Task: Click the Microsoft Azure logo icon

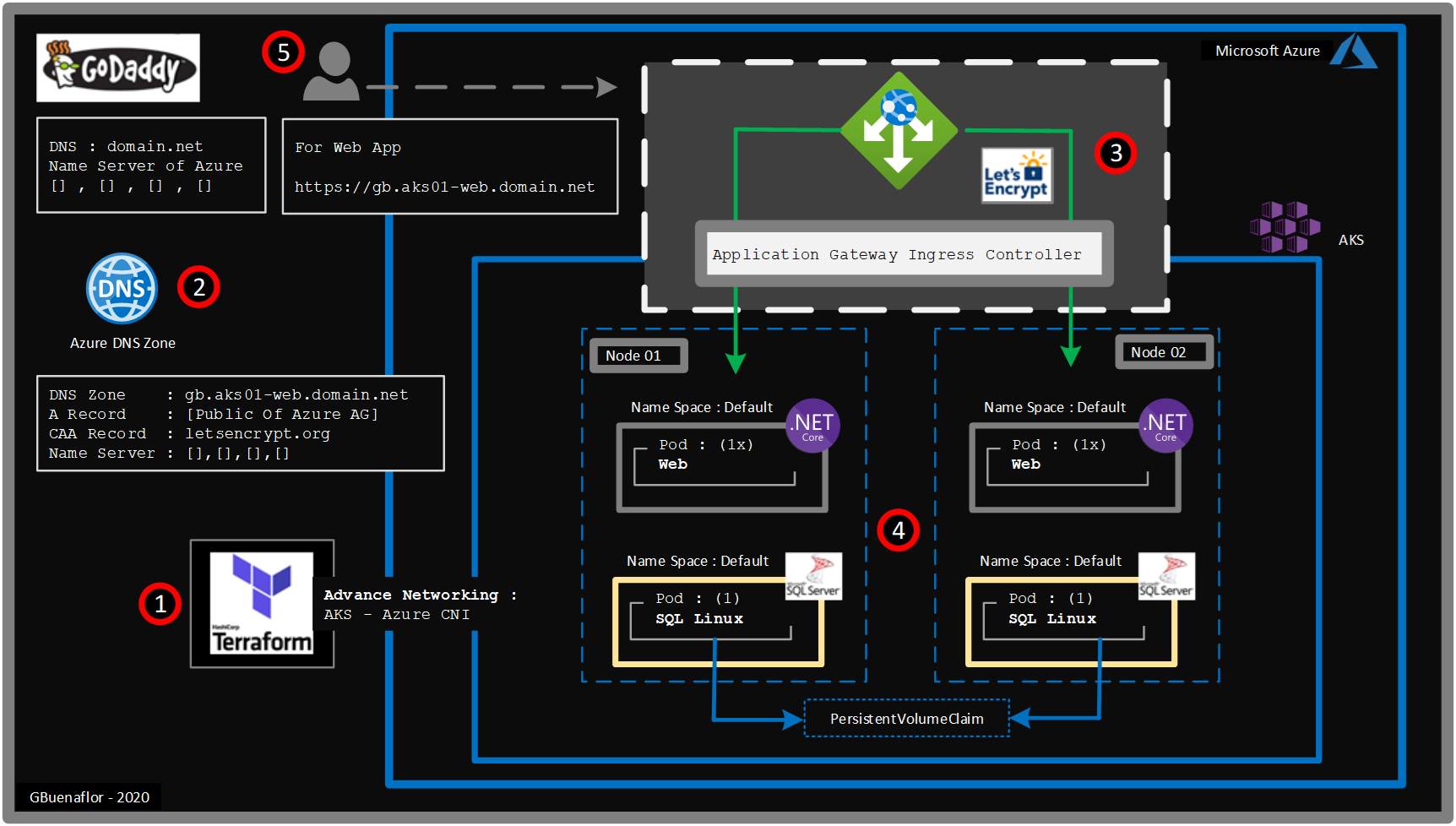Action: (x=1355, y=51)
